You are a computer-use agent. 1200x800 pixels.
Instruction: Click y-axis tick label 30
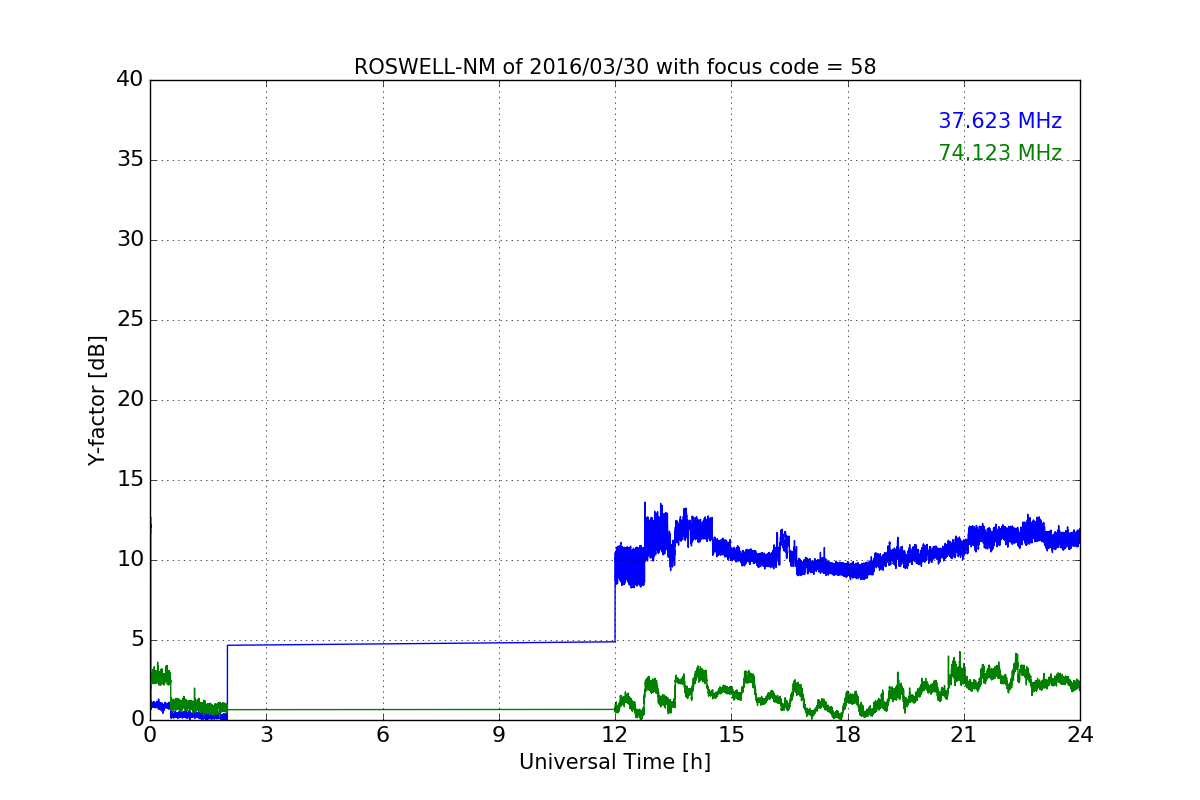pyautogui.click(x=129, y=240)
